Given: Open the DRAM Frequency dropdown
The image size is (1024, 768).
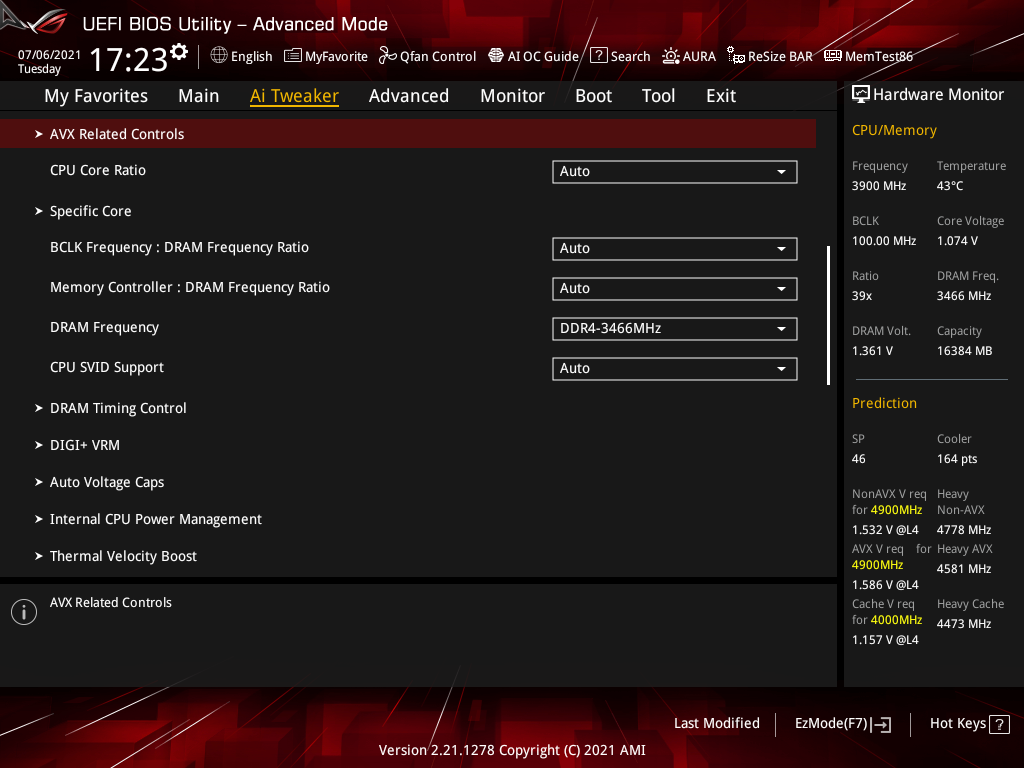Looking at the screenshot, I should pyautogui.click(x=675, y=328).
